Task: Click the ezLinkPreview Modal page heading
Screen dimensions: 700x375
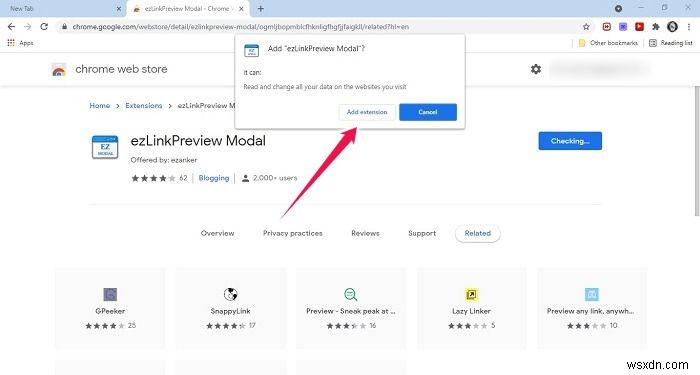Action: pyautogui.click(x=198, y=141)
